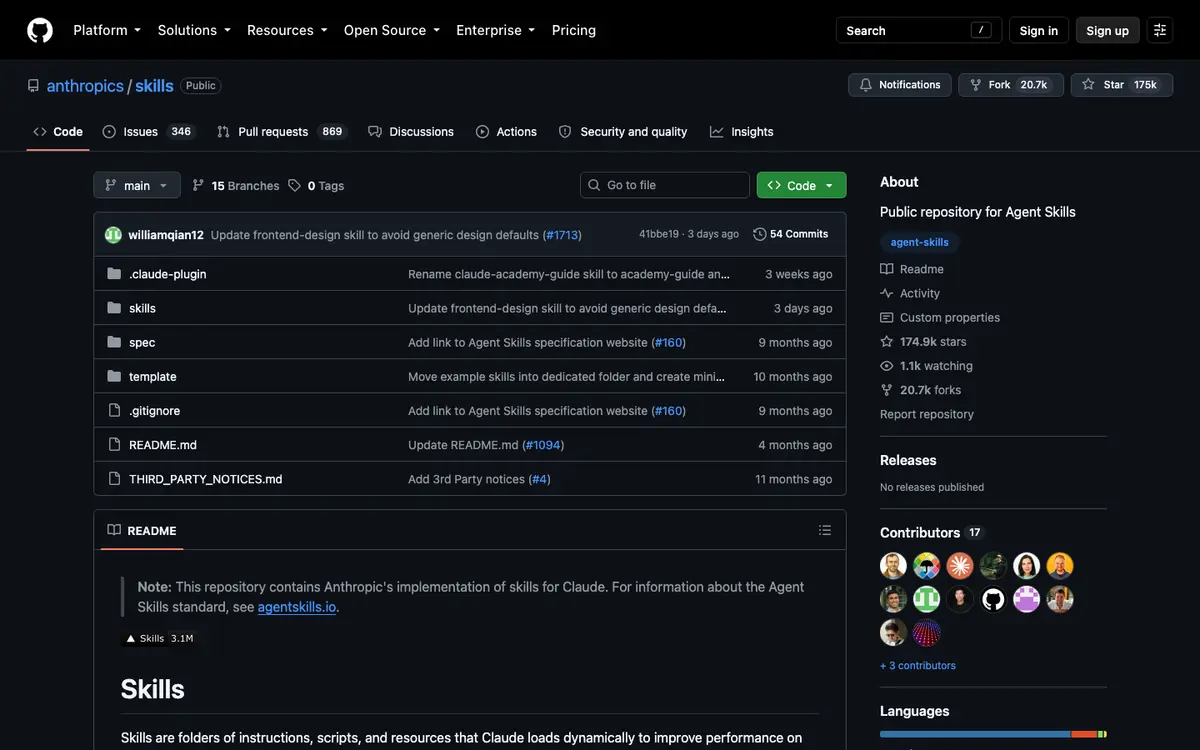Open the GitHub octocat contributor avatar
1200x750 pixels.
(993, 599)
